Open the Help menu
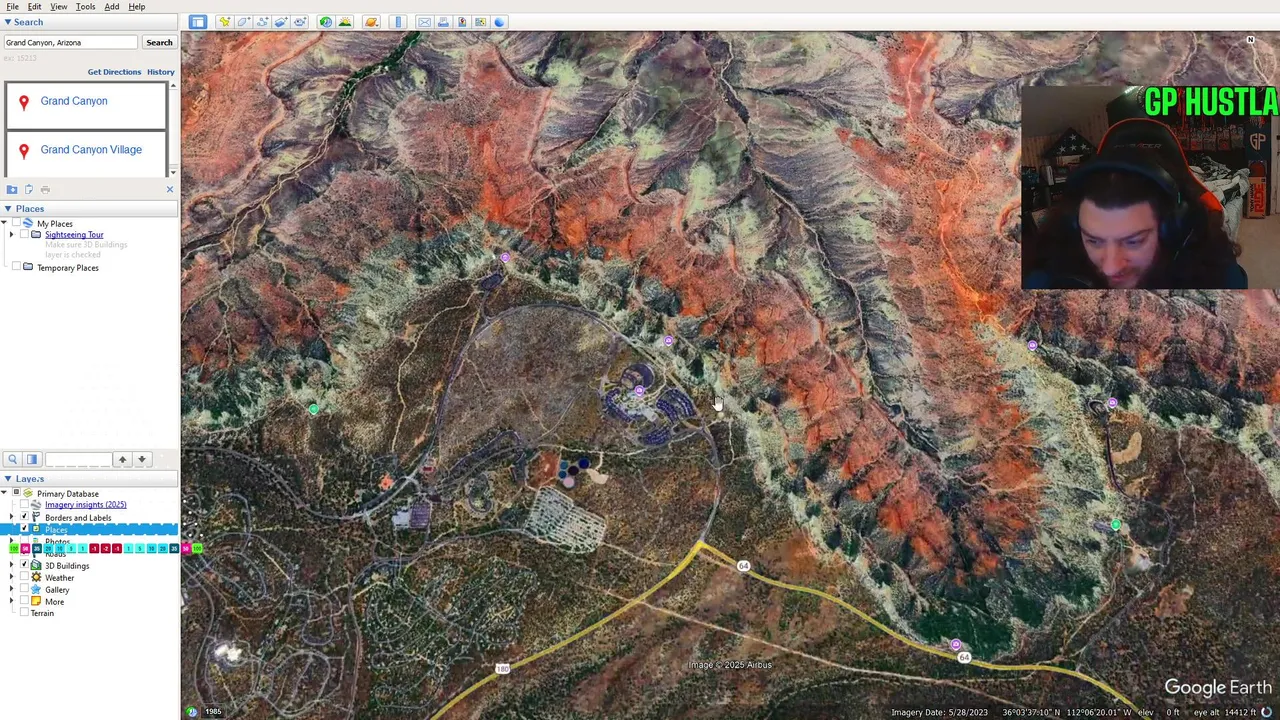This screenshot has height=720, width=1280. point(137,7)
